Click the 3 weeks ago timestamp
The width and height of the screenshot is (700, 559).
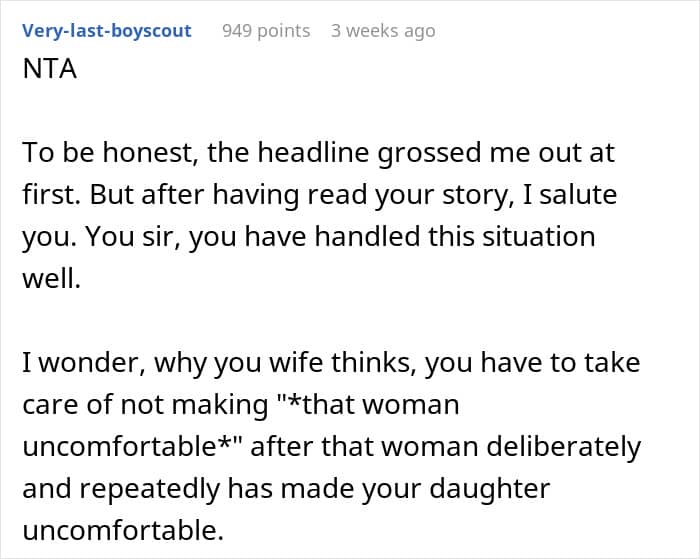tap(383, 31)
